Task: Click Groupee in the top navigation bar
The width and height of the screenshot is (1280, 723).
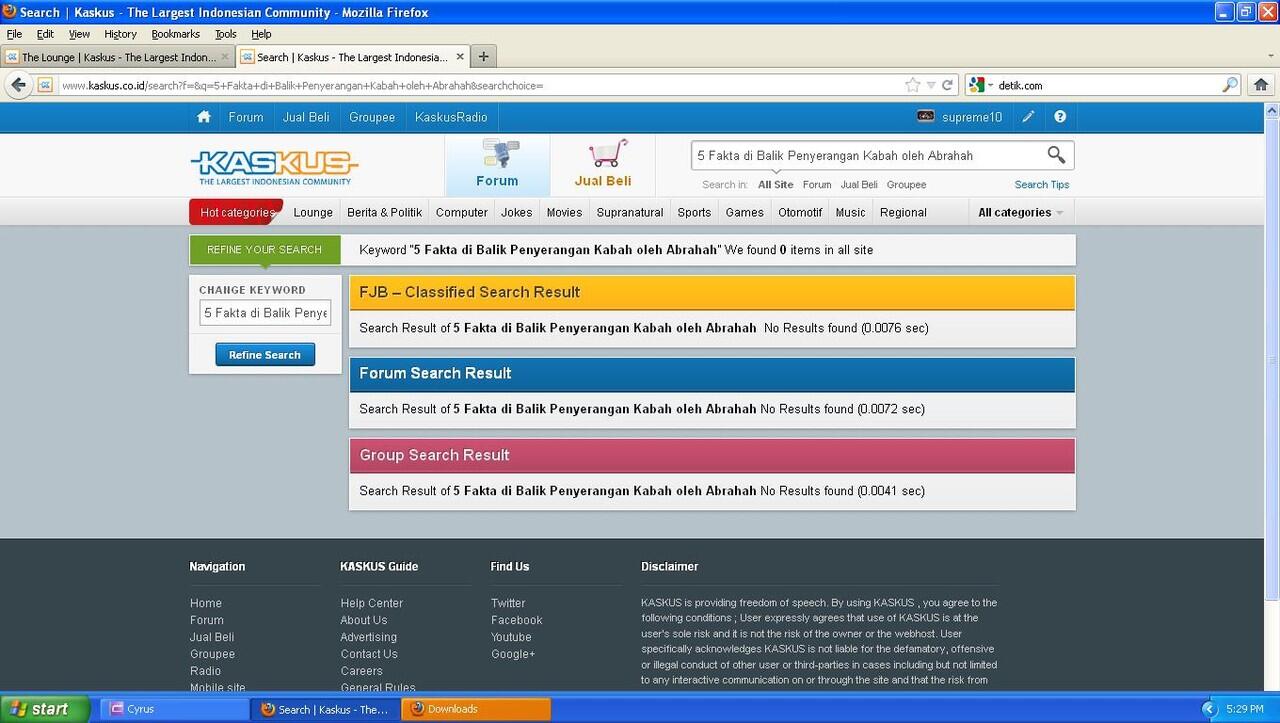Action: (x=372, y=117)
